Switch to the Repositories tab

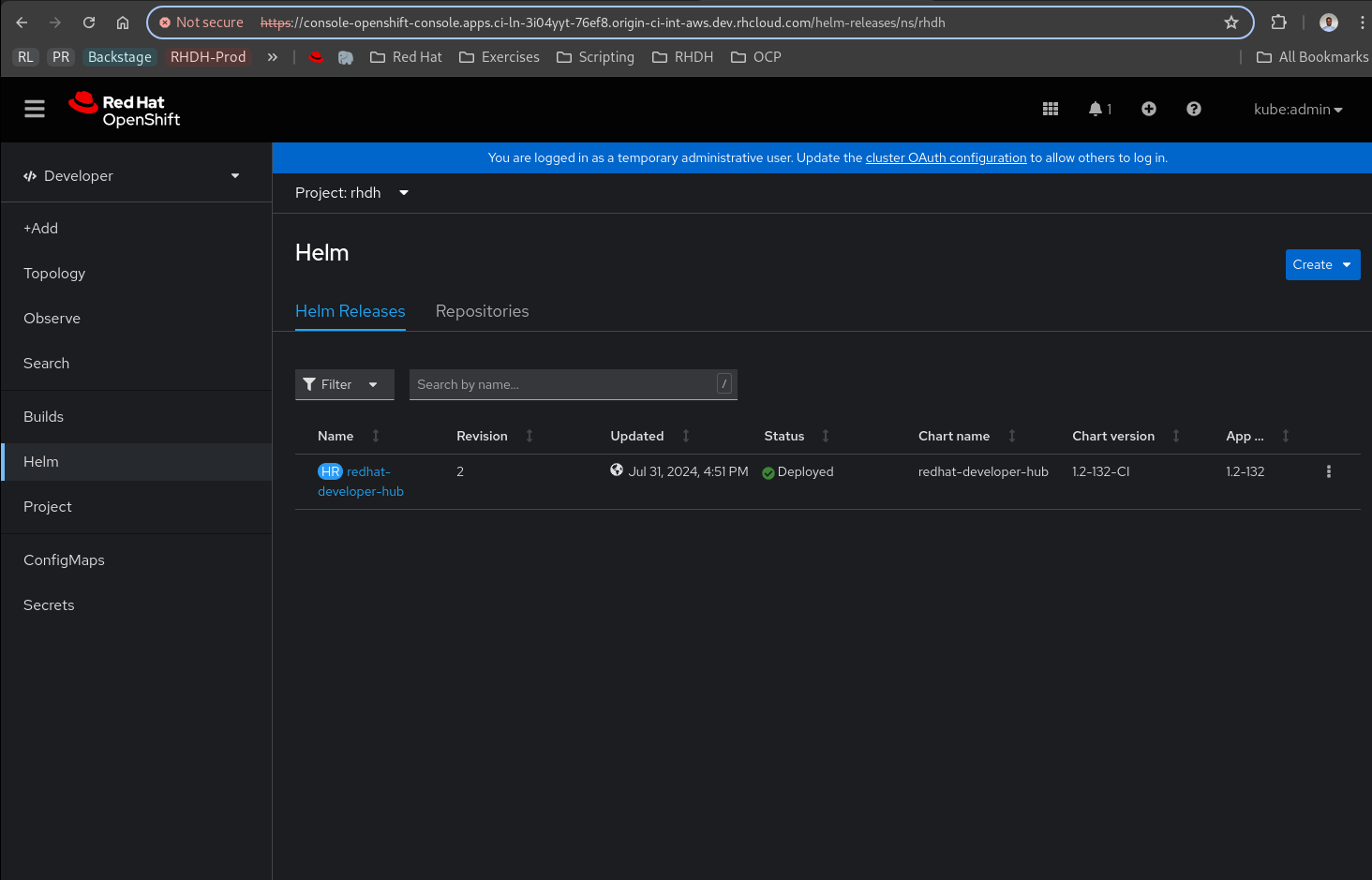point(483,311)
